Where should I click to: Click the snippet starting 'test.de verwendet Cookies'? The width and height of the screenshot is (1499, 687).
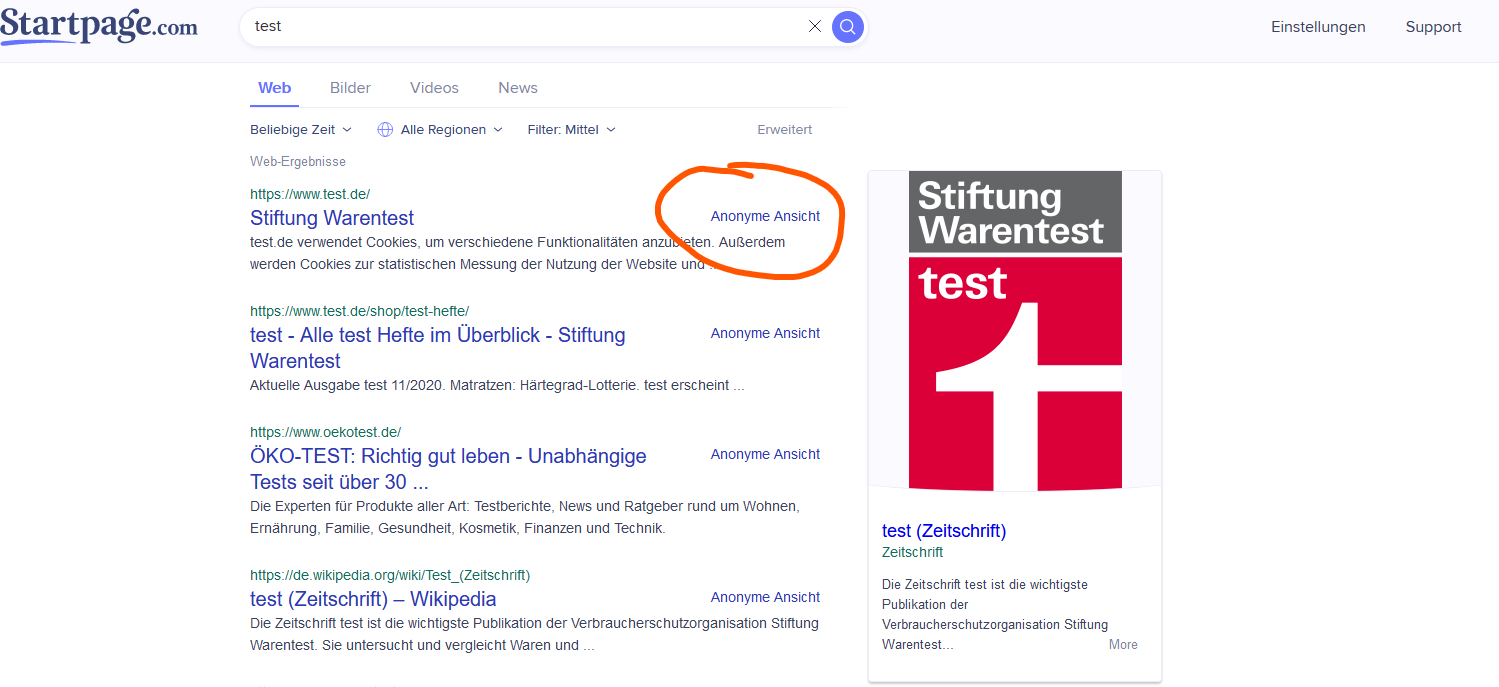(517, 253)
